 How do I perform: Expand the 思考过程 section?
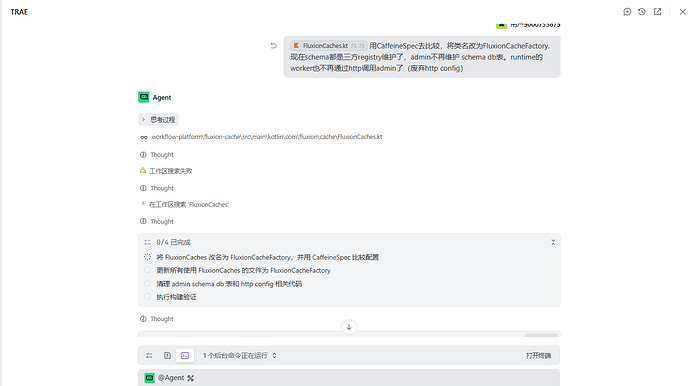(158, 120)
